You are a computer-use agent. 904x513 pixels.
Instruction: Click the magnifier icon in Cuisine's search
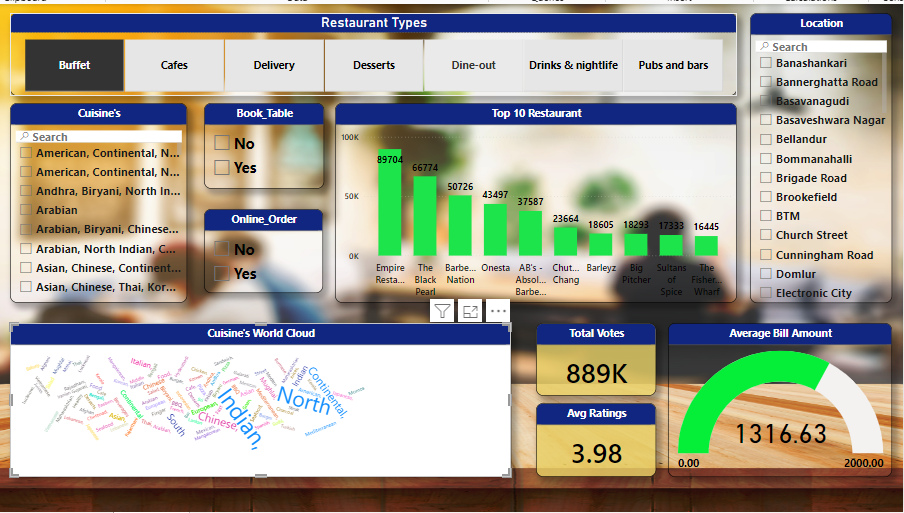tap(25, 137)
